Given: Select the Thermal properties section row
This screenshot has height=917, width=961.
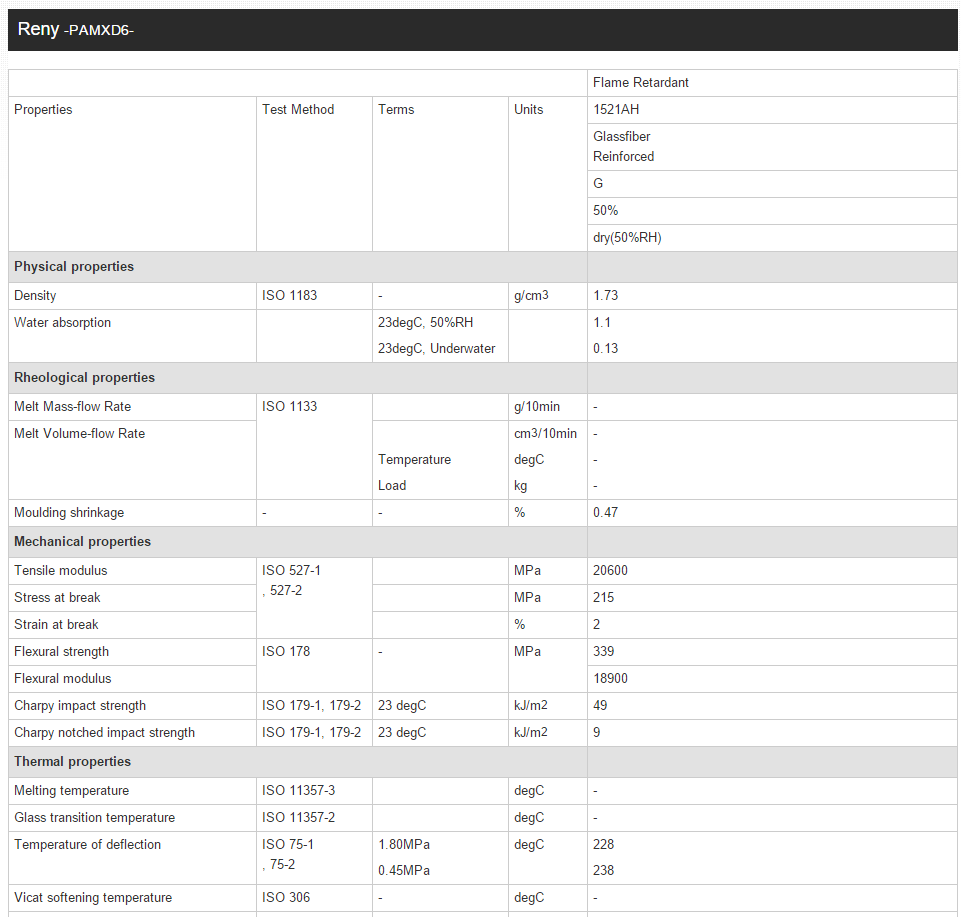Looking at the screenshot, I should [x=483, y=762].
